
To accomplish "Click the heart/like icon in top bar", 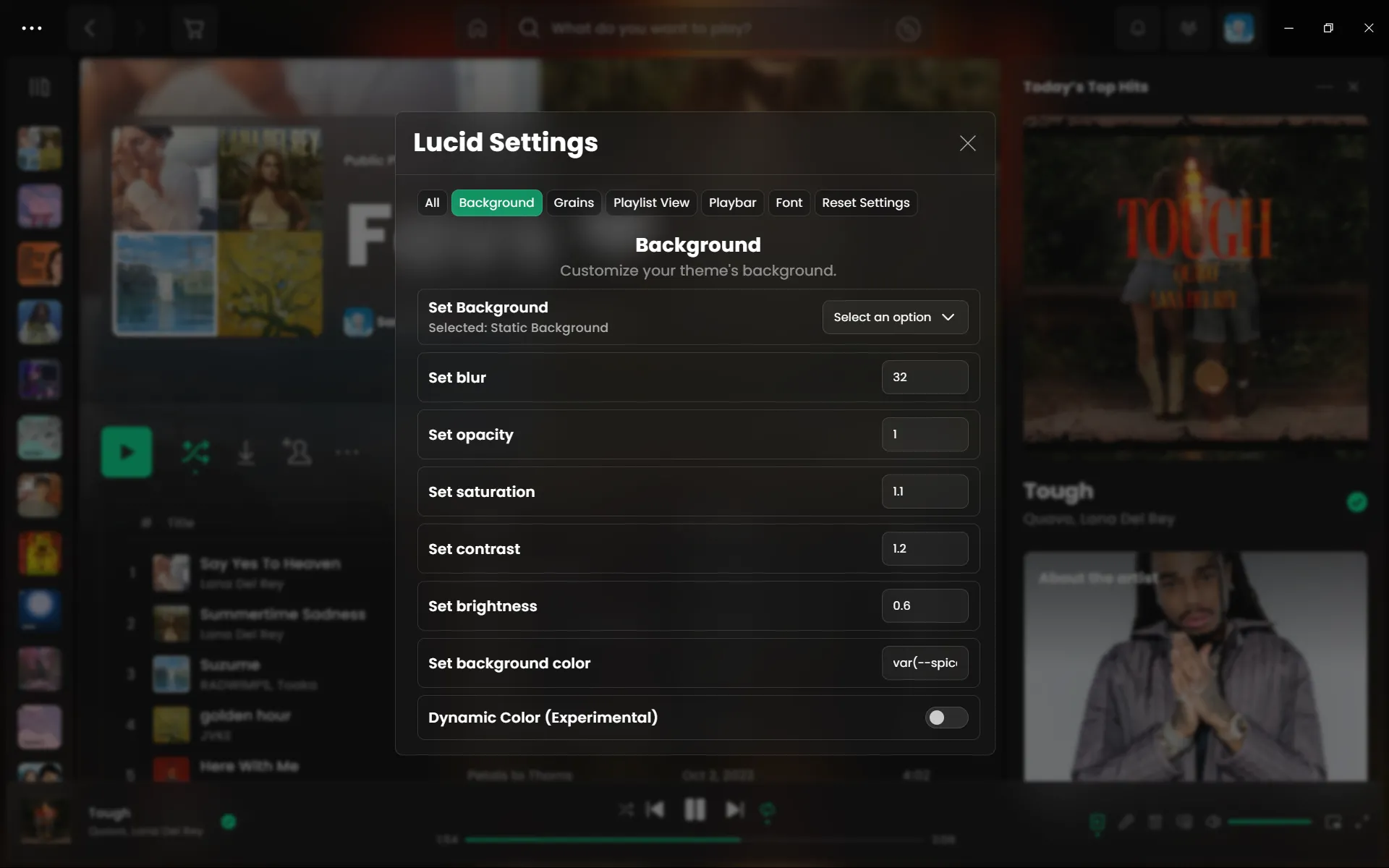I will point(1187,28).
